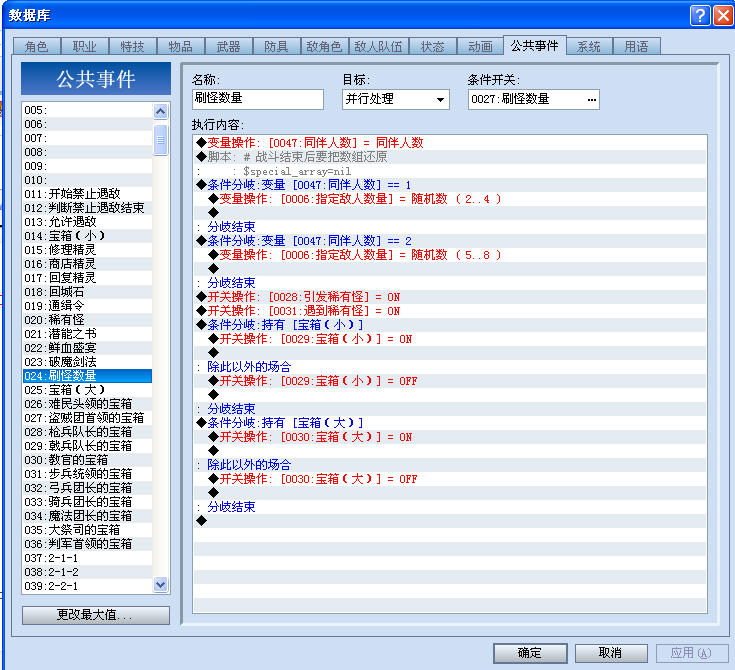Open the 特技 tab
The width and height of the screenshot is (735, 670).
[x=133, y=46]
